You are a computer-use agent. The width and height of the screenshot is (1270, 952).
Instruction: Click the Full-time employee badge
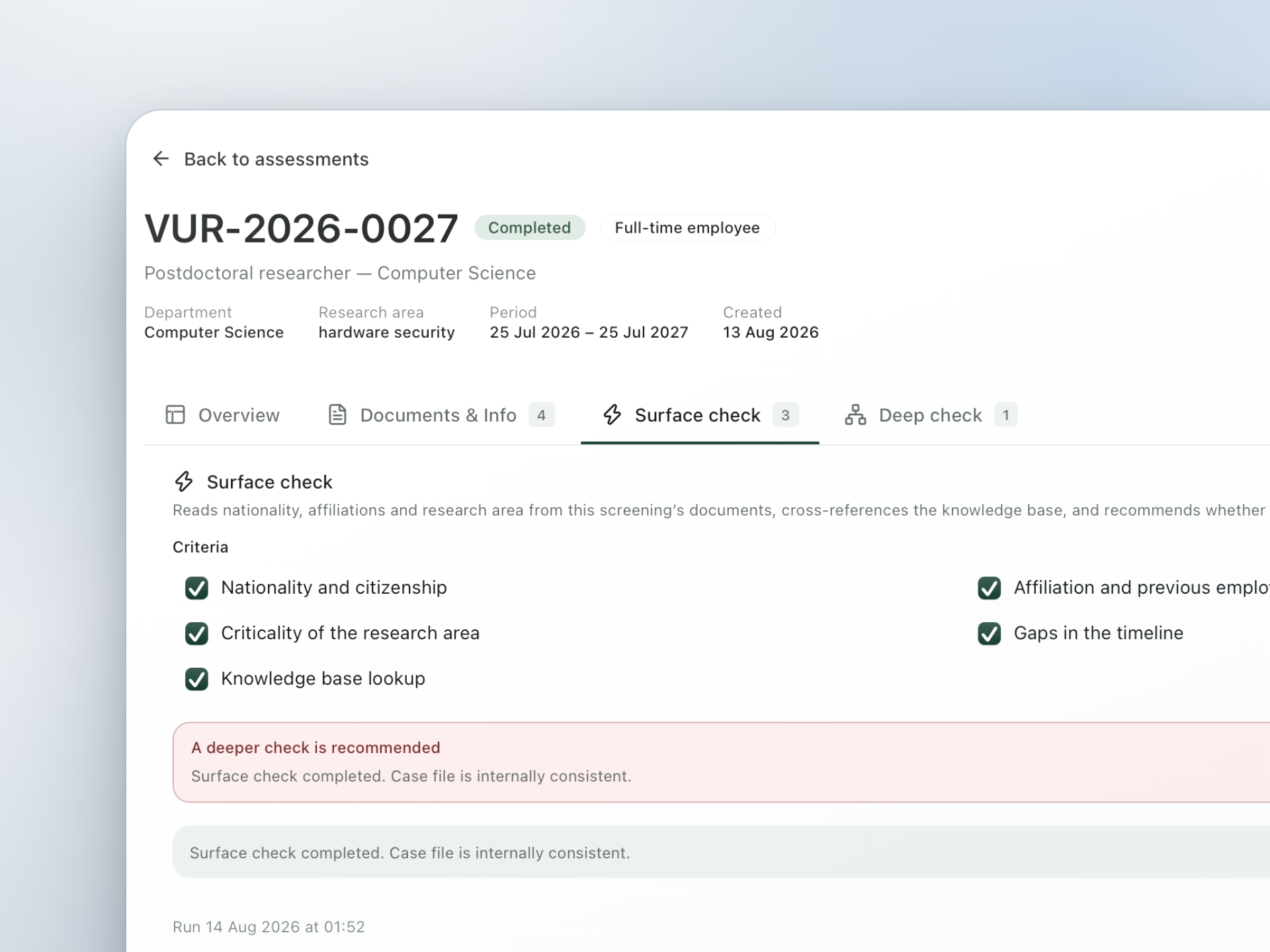click(687, 227)
